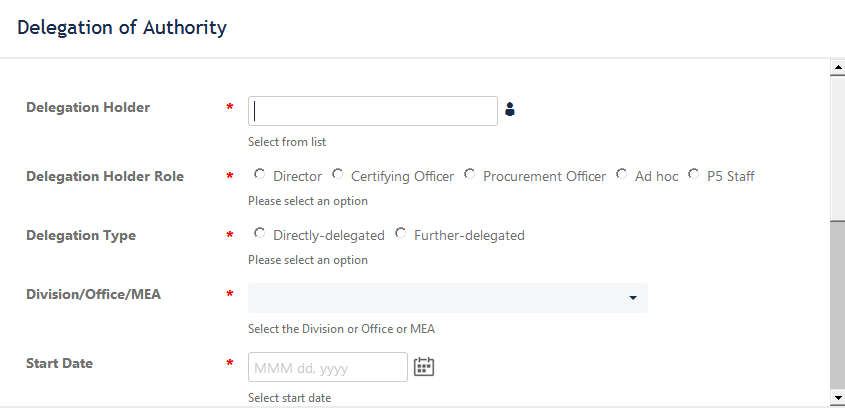Select the Director role radio button
Screen dimensions: 845x409
(260, 174)
